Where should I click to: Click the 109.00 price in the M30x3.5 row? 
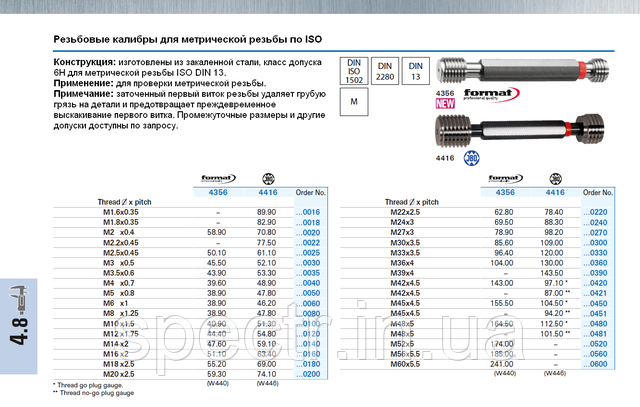tap(552, 243)
